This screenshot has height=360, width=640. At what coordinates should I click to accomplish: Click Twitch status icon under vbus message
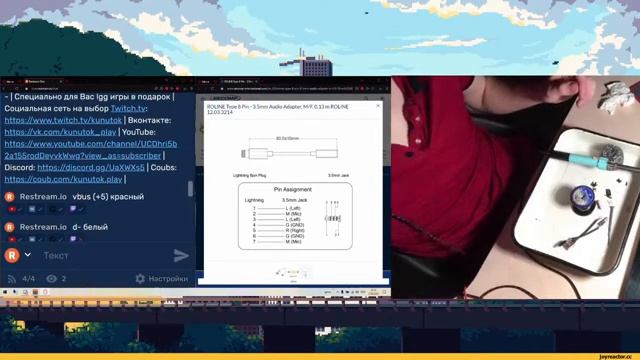click(x=73, y=209)
